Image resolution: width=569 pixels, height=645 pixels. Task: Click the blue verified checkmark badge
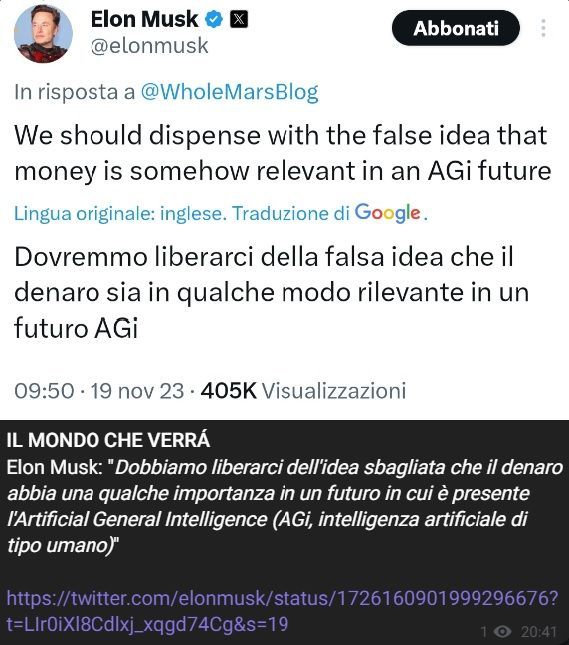point(214,19)
